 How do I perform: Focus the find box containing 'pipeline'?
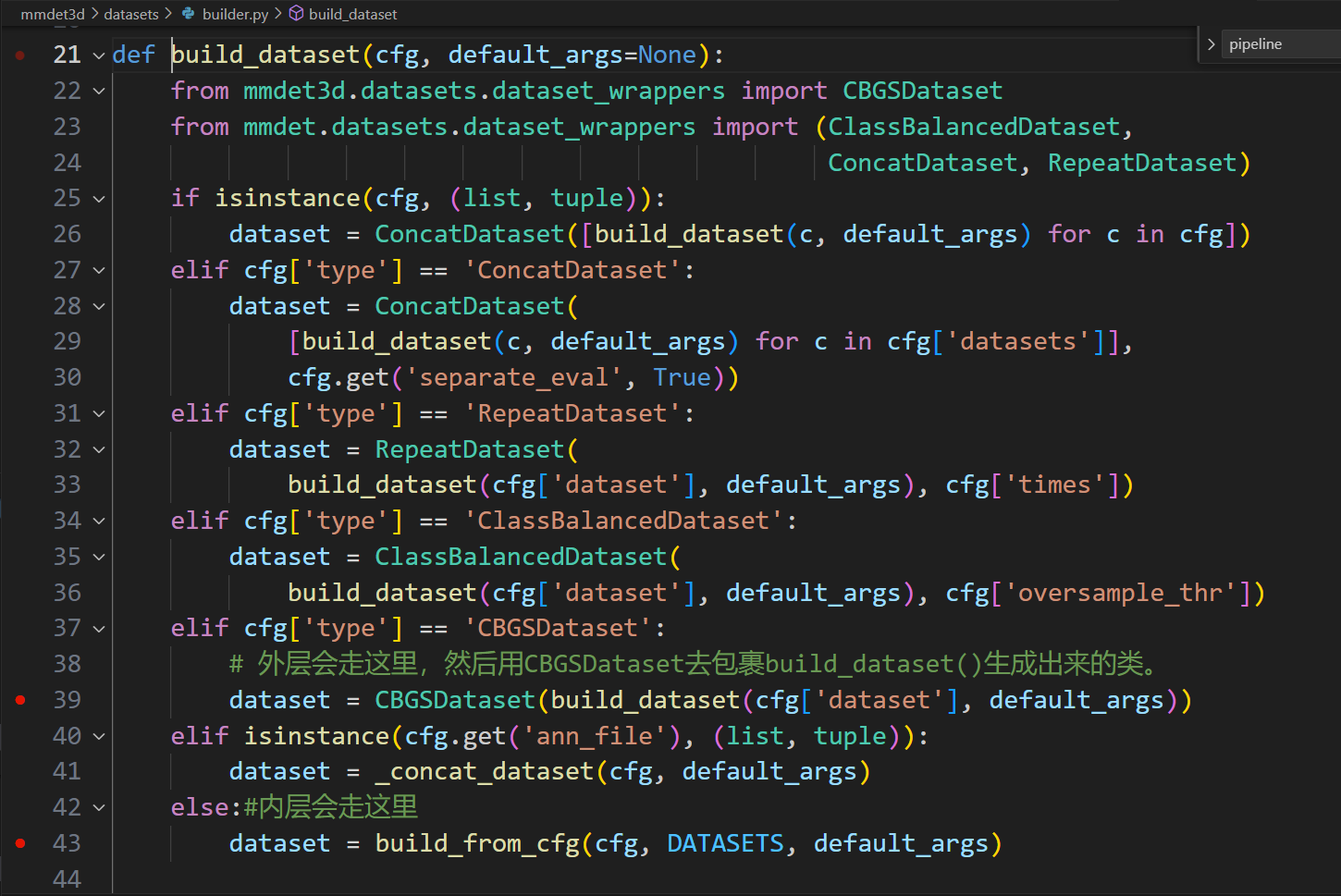pyautogui.click(x=1281, y=44)
